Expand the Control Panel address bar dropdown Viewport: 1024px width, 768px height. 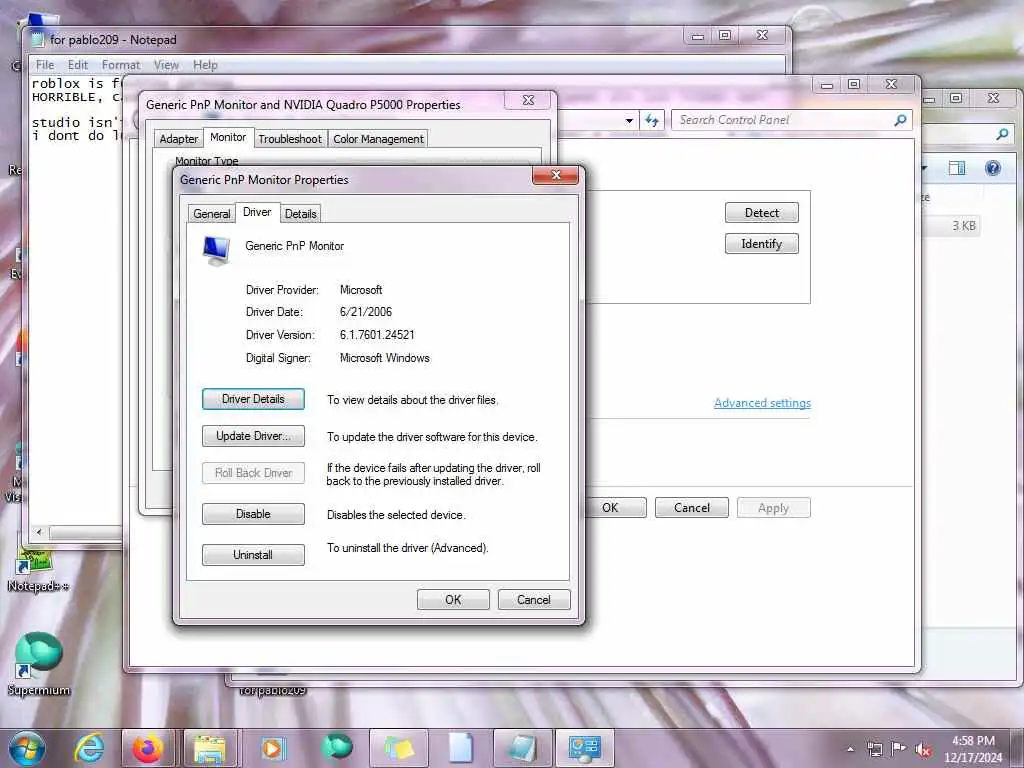pos(629,121)
